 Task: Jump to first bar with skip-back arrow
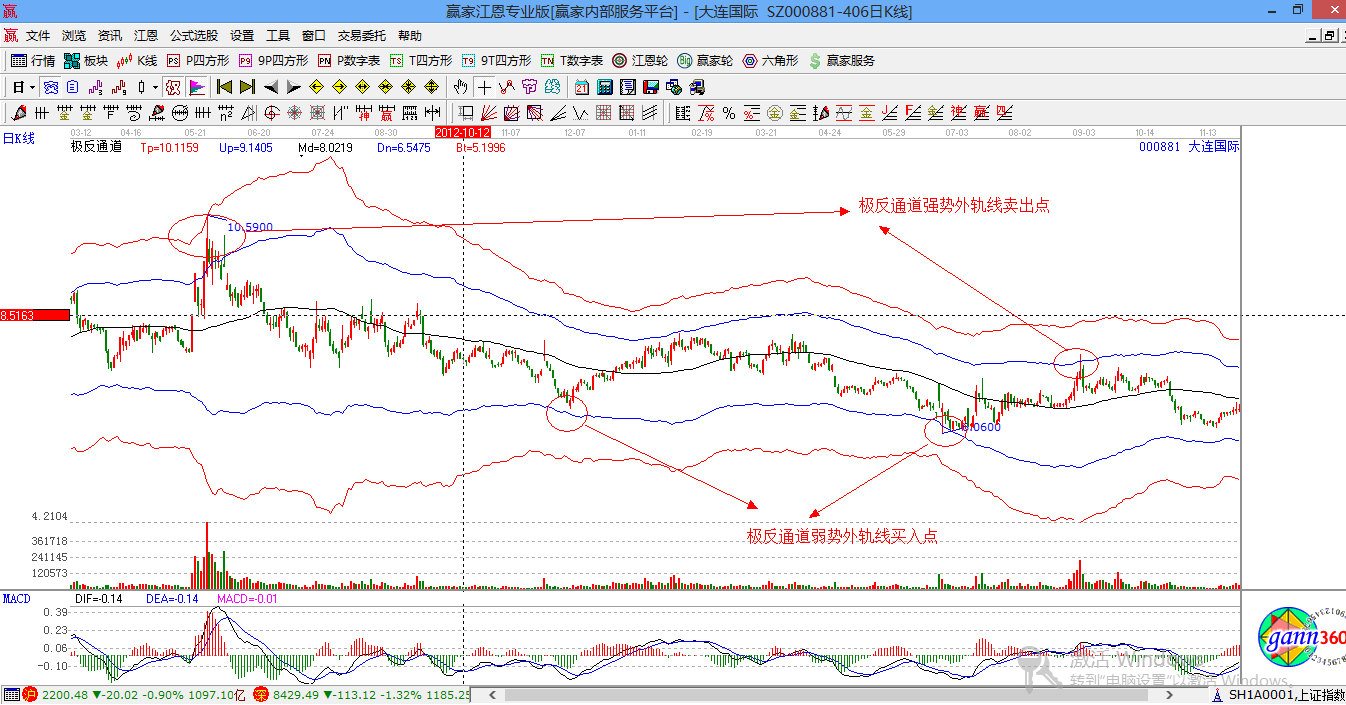(x=225, y=87)
